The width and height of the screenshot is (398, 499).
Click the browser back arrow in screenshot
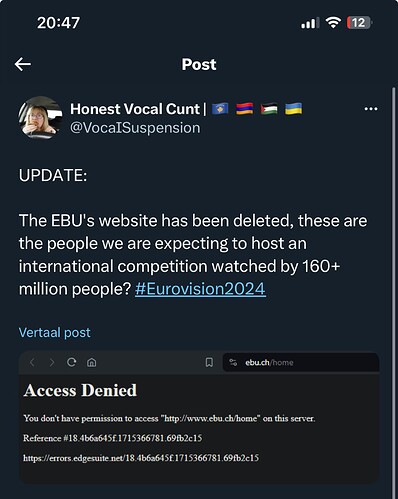click(32, 362)
